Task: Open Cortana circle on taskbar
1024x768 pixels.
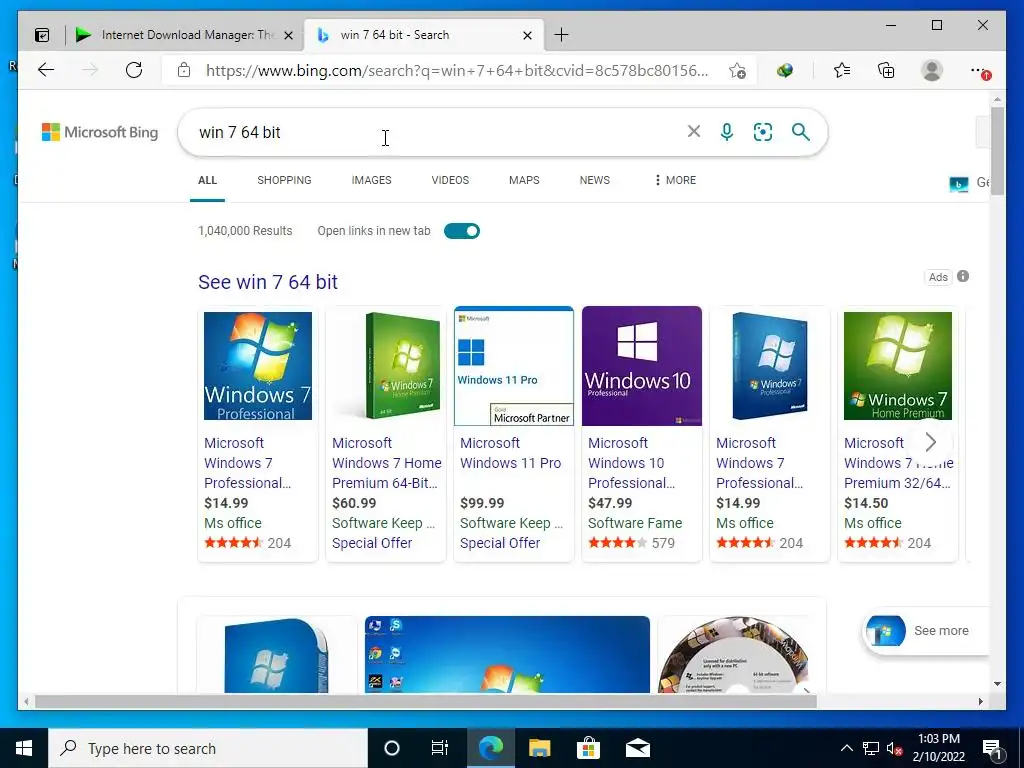Action: click(x=392, y=748)
